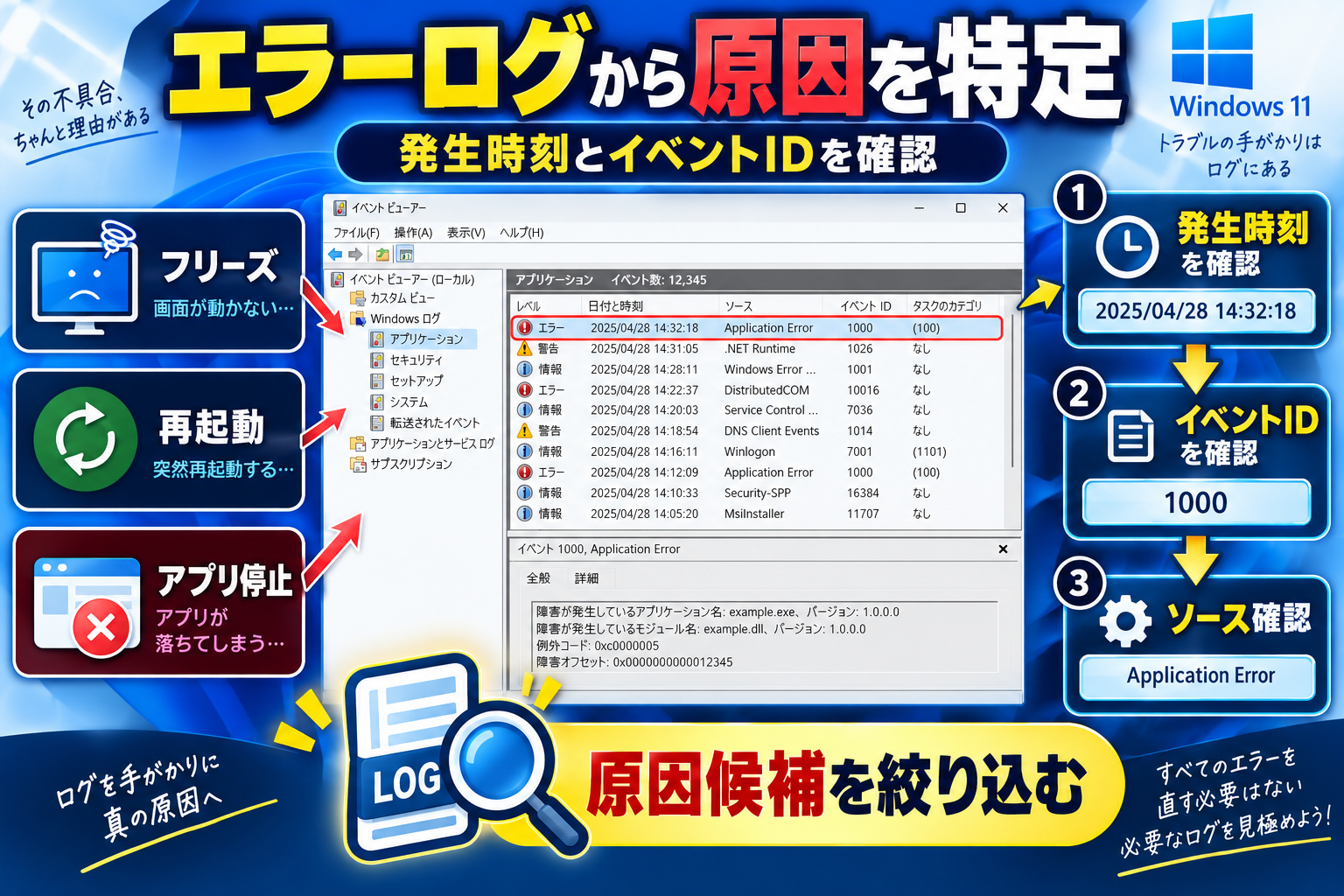Screen dimensions: 1344x896
Task: Sort by the タスクのカテゴリ column header
Action: pos(947,306)
